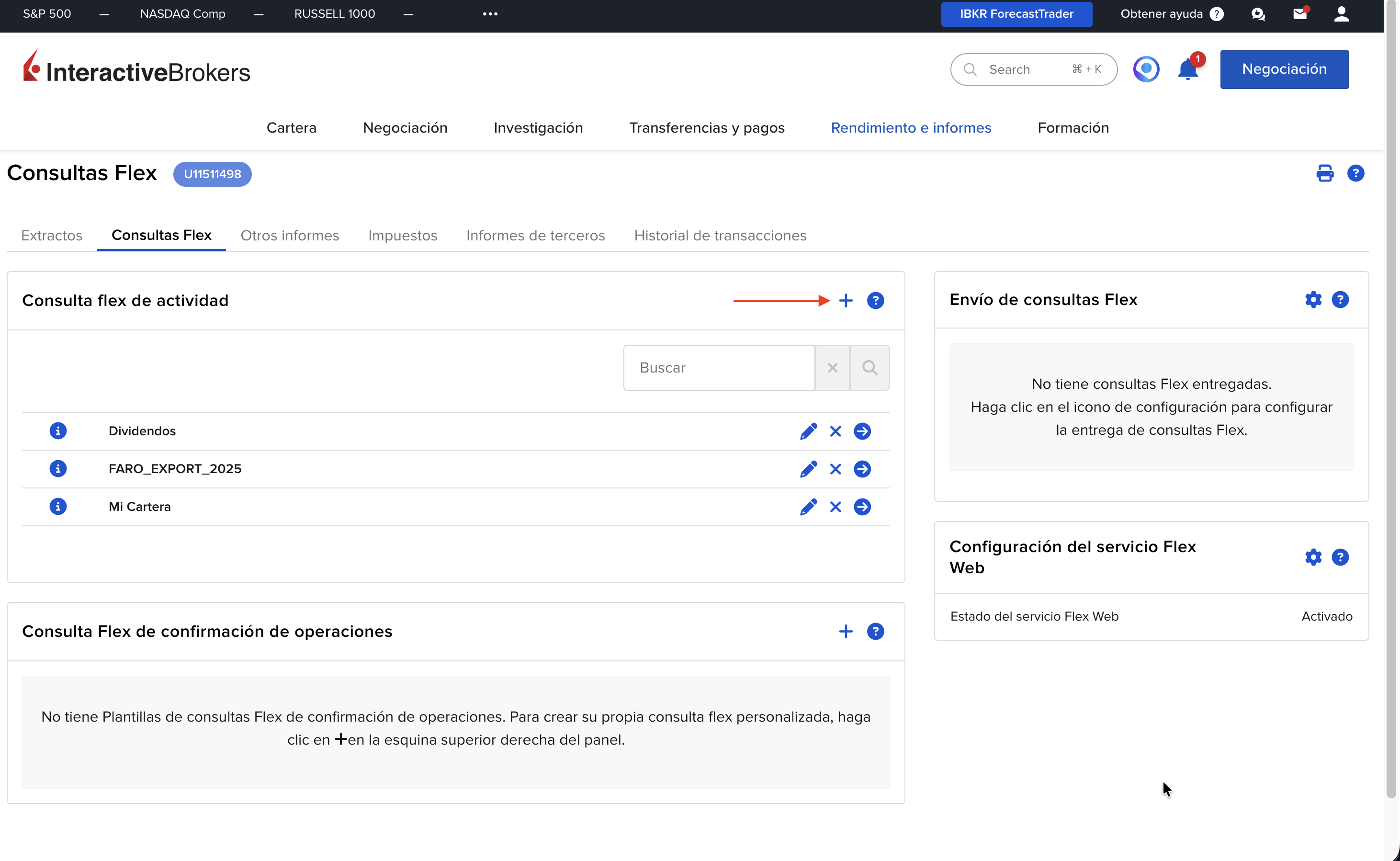Viewport: 1400px width, 861px height.
Task: Open help for Configuración del servicio Flex Web
Action: (x=1340, y=557)
